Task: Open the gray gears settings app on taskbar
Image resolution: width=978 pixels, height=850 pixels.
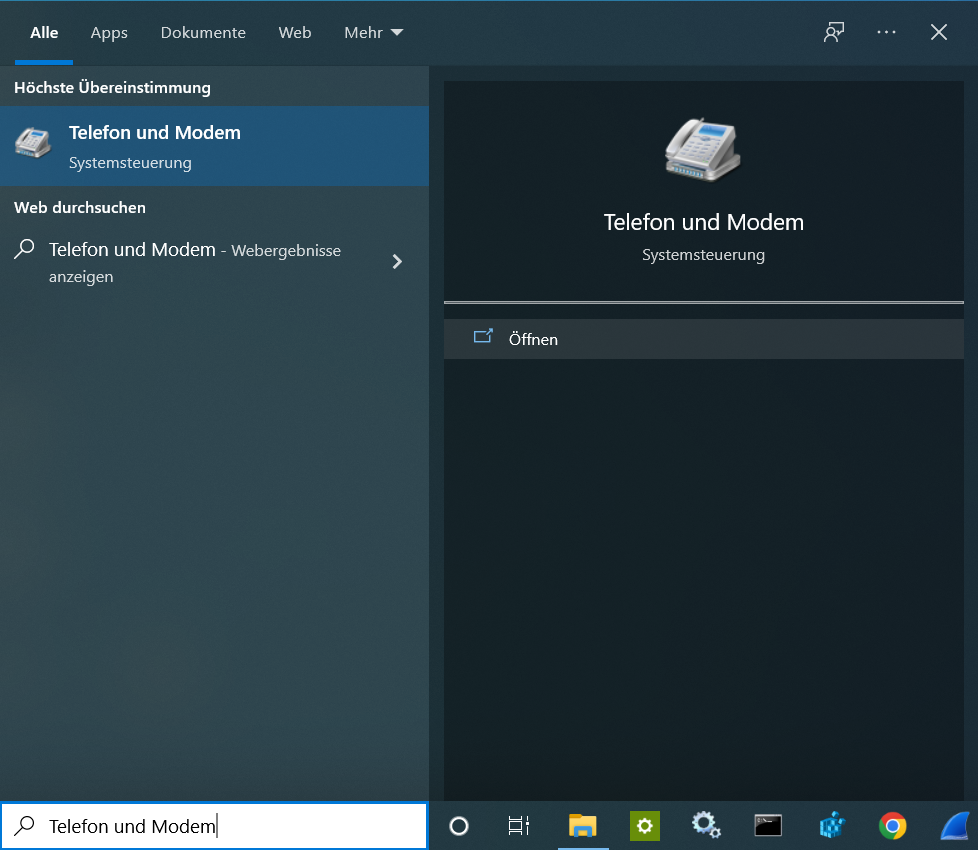Action: pyautogui.click(x=706, y=826)
